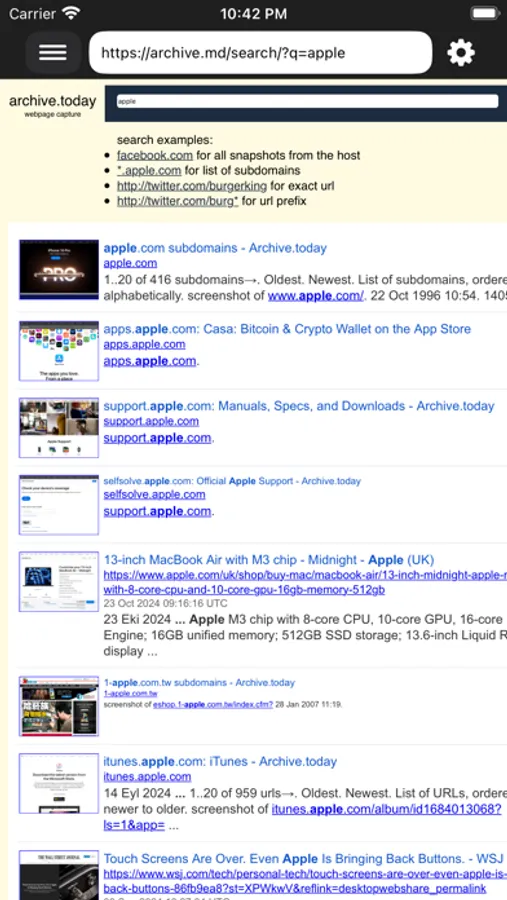Open iPhone Pro thumbnail for apple.com

[59, 270]
